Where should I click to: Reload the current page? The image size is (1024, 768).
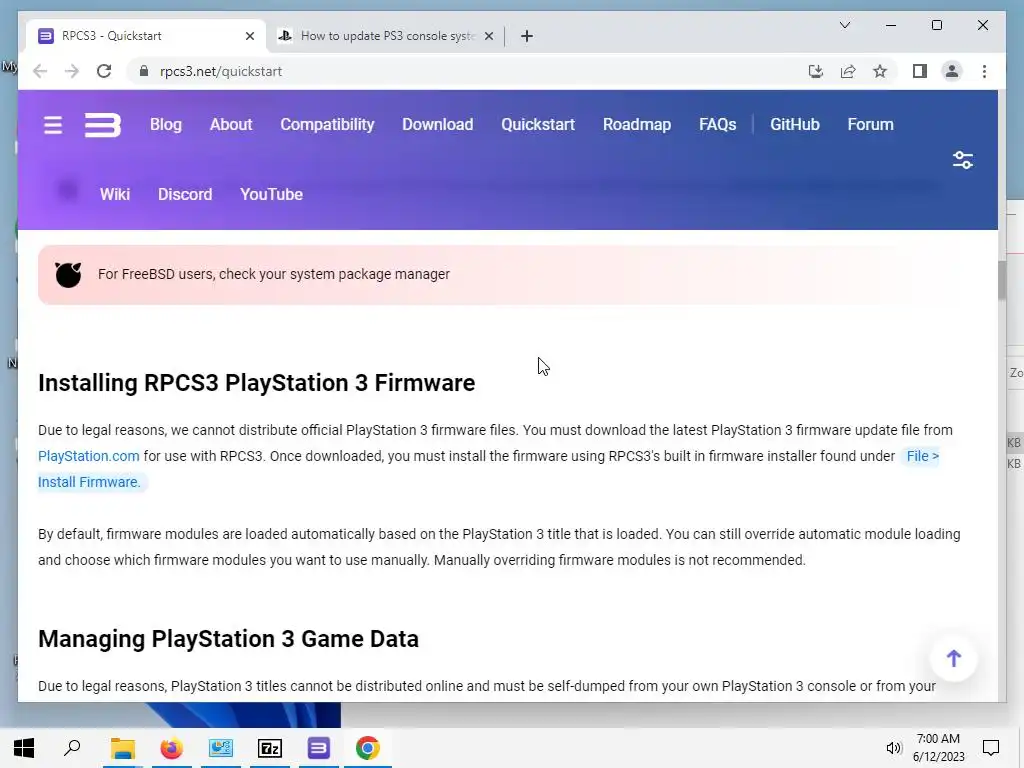point(104,71)
